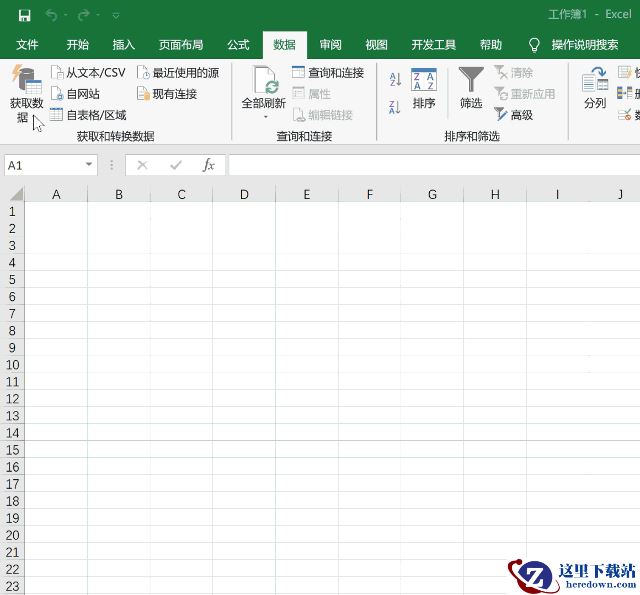Open the 文件 tab
Viewport: 640px width, 595px height.
point(27,44)
